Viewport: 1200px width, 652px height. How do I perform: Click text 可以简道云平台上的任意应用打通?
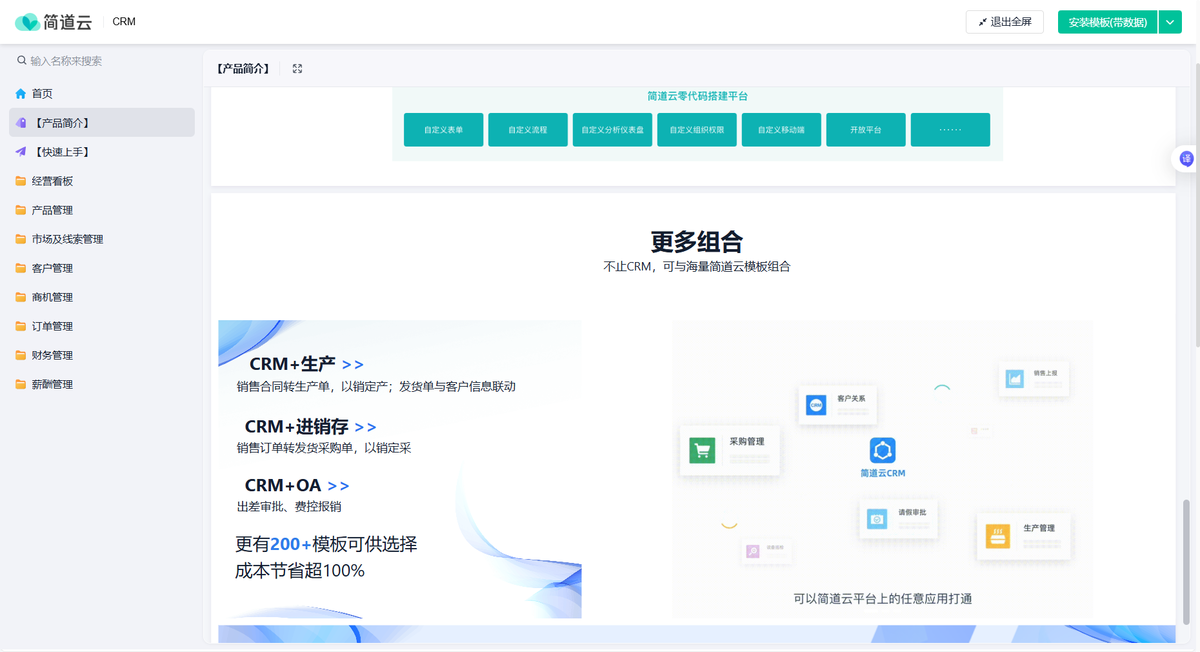[x=883, y=599]
